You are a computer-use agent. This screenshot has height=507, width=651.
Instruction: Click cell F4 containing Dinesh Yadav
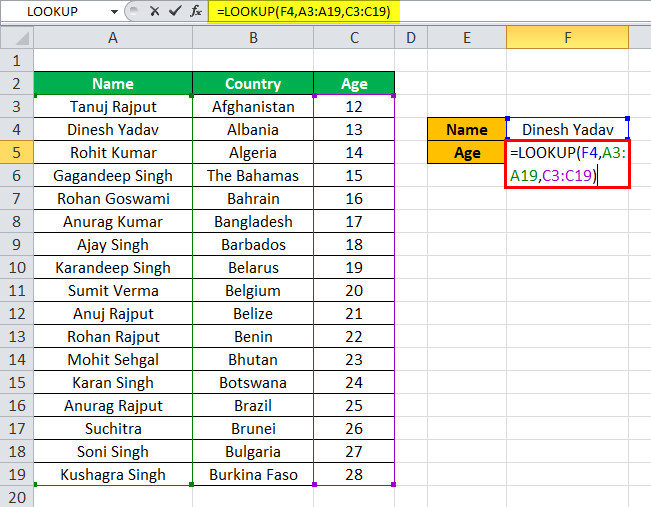coord(567,130)
